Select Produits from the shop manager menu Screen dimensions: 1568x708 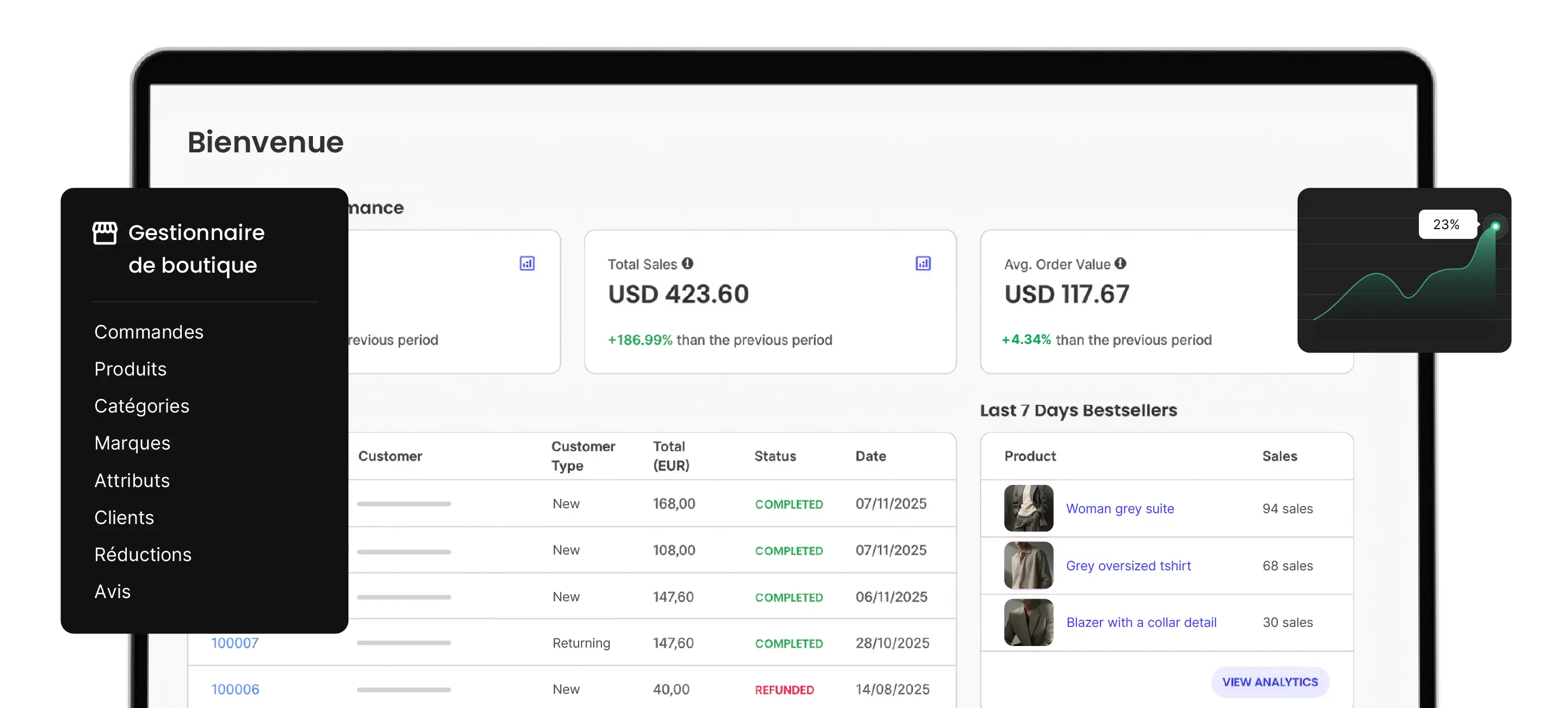[x=130, y=369]
